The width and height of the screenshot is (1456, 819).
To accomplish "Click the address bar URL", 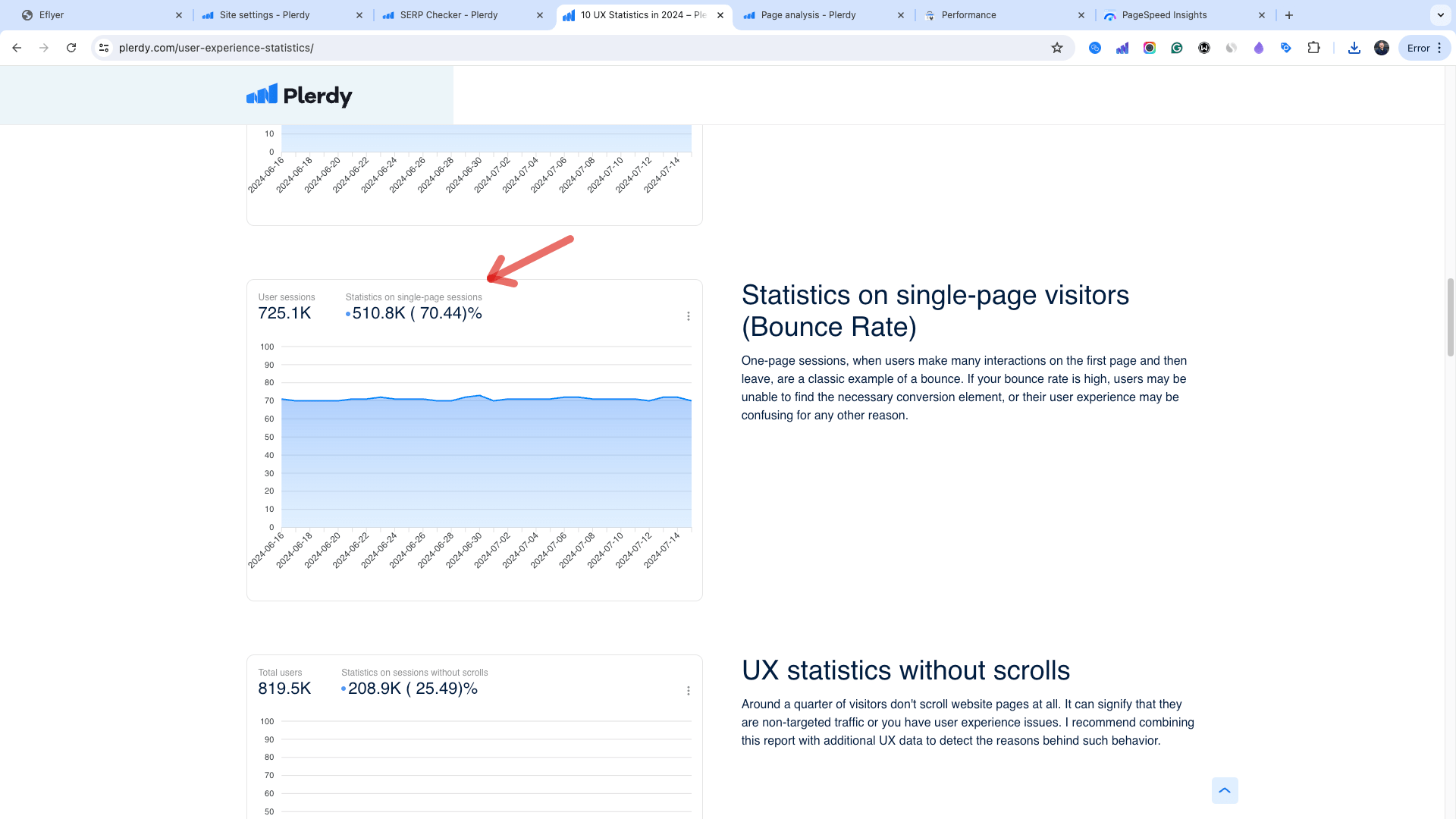I will [x=216, y=47].
